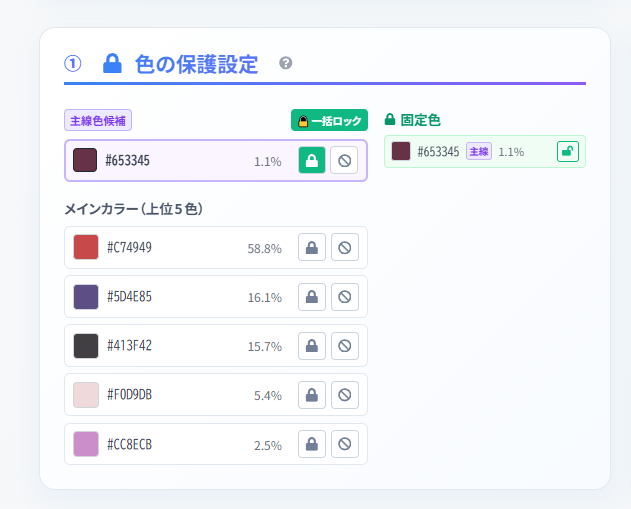Exclude the #CC8ECB color
Viewport: 631px width, 509px height.
[x=344, y=444]
